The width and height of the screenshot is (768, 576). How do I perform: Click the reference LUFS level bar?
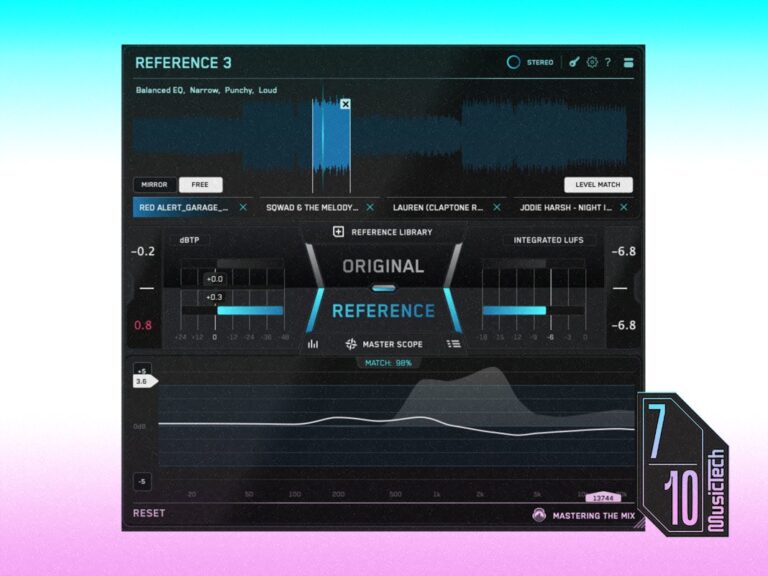pyautogui.click(x=514, y=311)
